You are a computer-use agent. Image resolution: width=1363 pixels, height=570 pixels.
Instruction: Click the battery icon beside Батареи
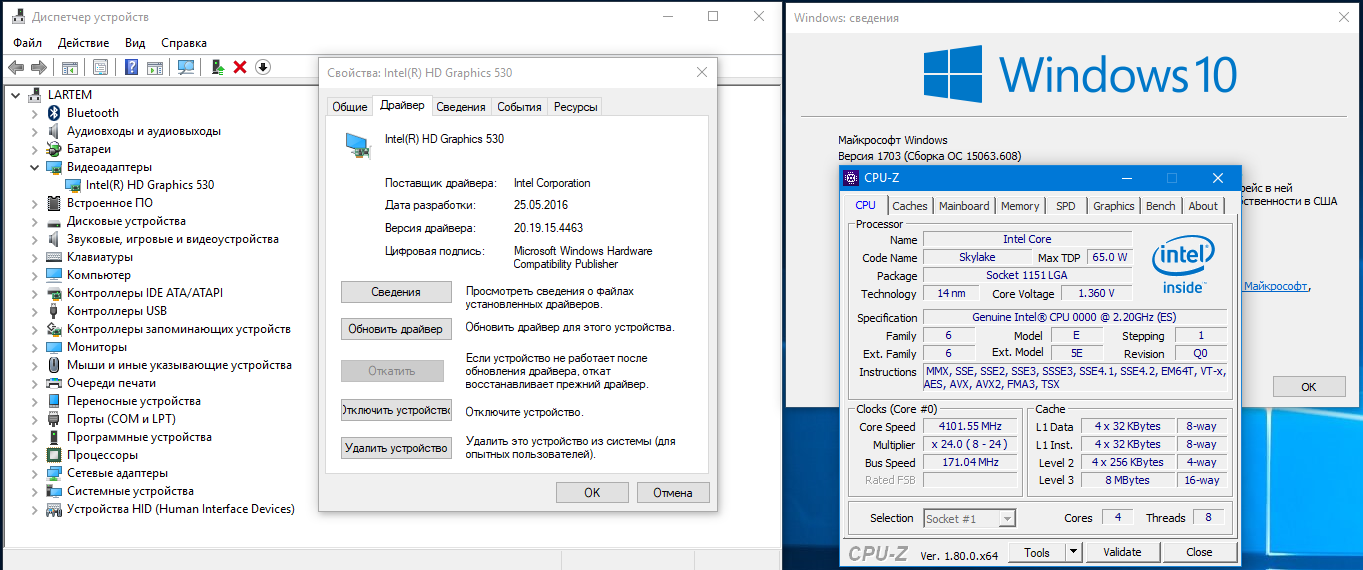click(55, 149)
